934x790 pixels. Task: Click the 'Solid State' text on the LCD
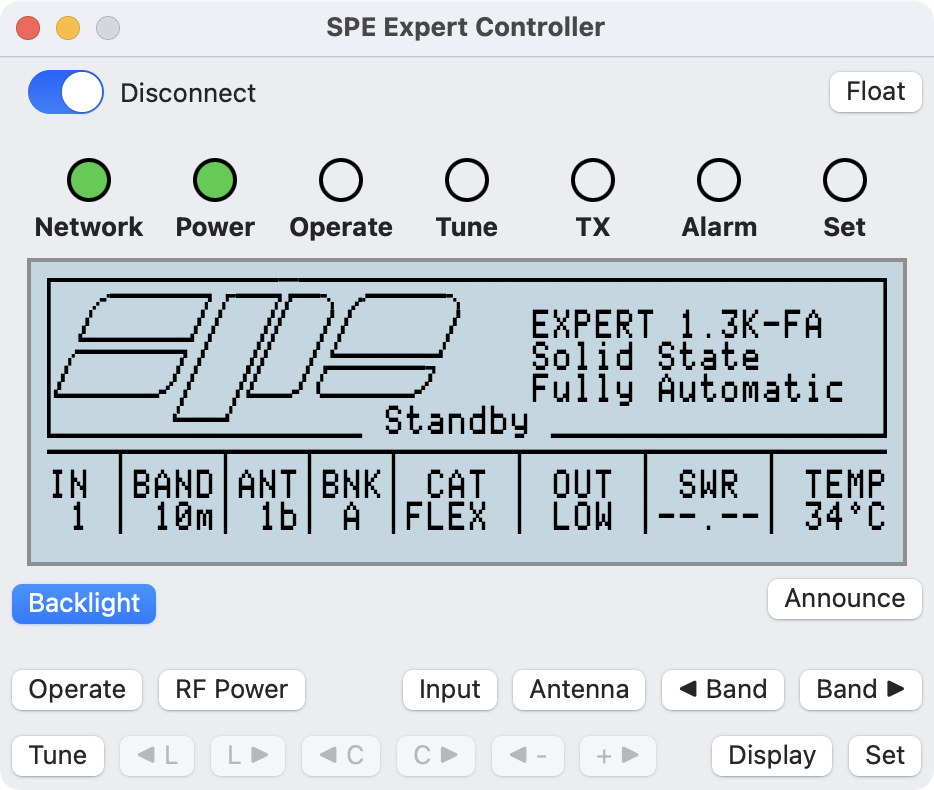pyautogui.click(x=645, y=356)
